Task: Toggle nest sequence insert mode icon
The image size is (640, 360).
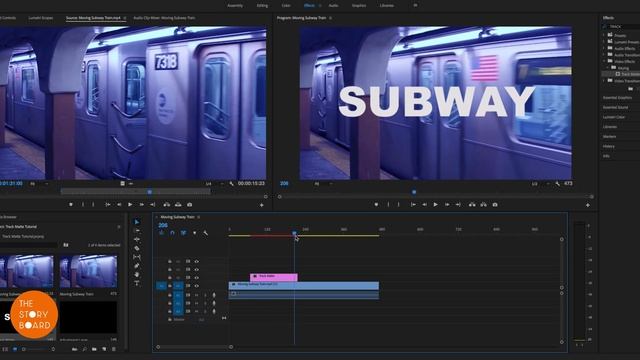Action: pos(162,233)
